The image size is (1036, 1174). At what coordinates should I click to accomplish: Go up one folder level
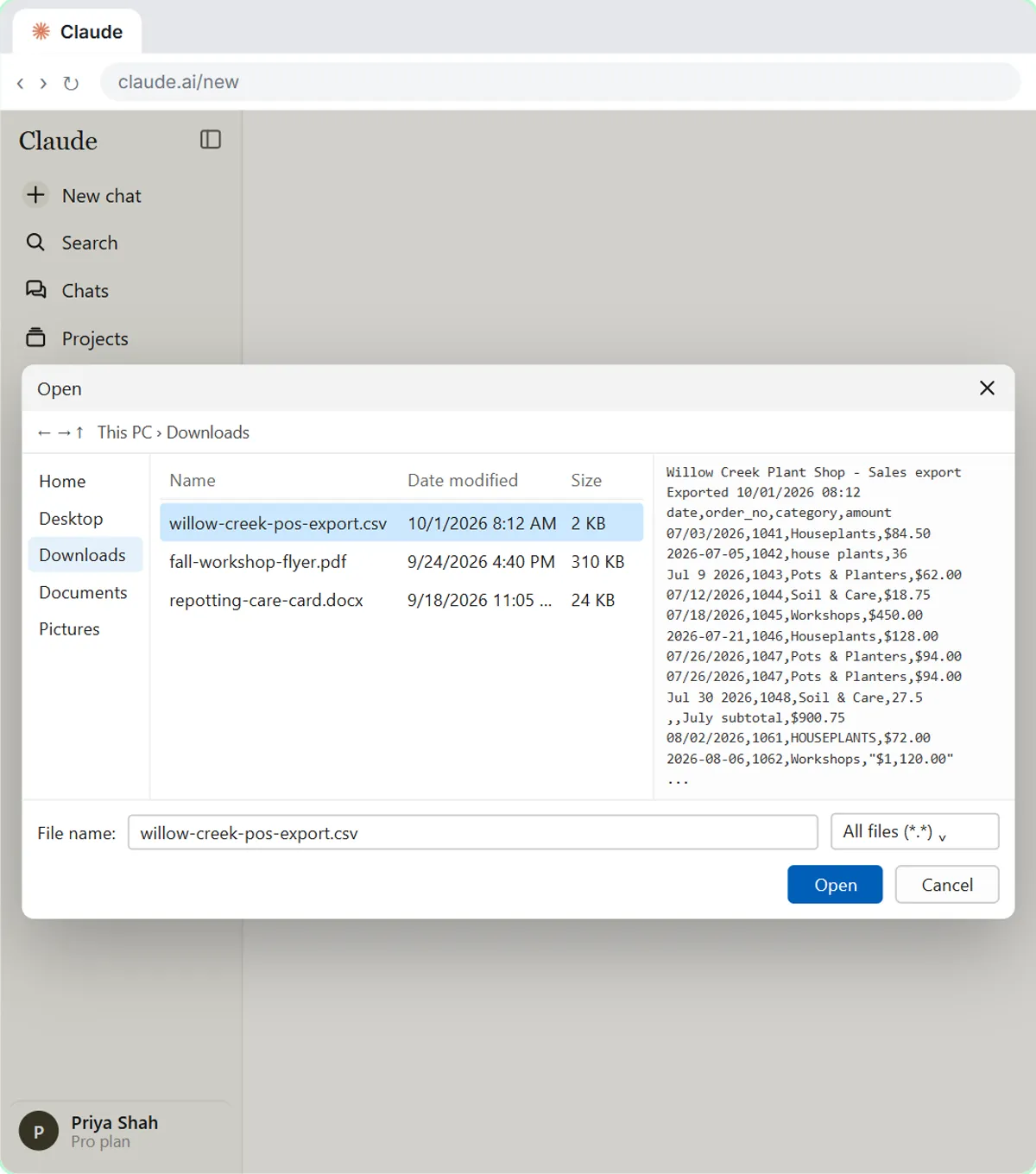click(79, 432)
